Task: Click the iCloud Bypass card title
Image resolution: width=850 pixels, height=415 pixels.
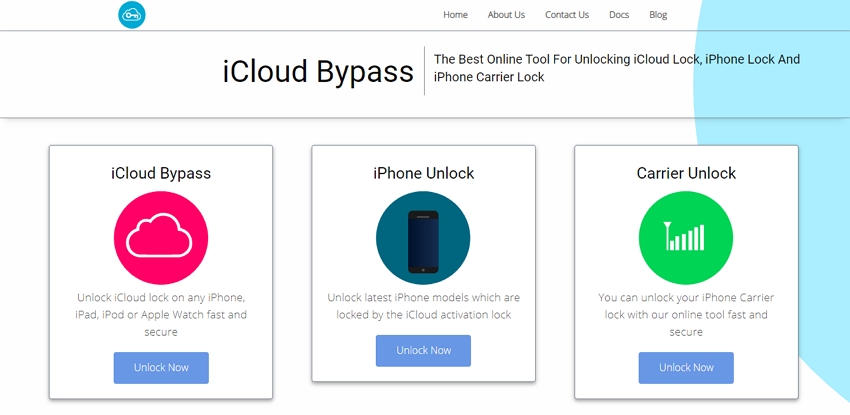Action: click(x=161, y=173)
